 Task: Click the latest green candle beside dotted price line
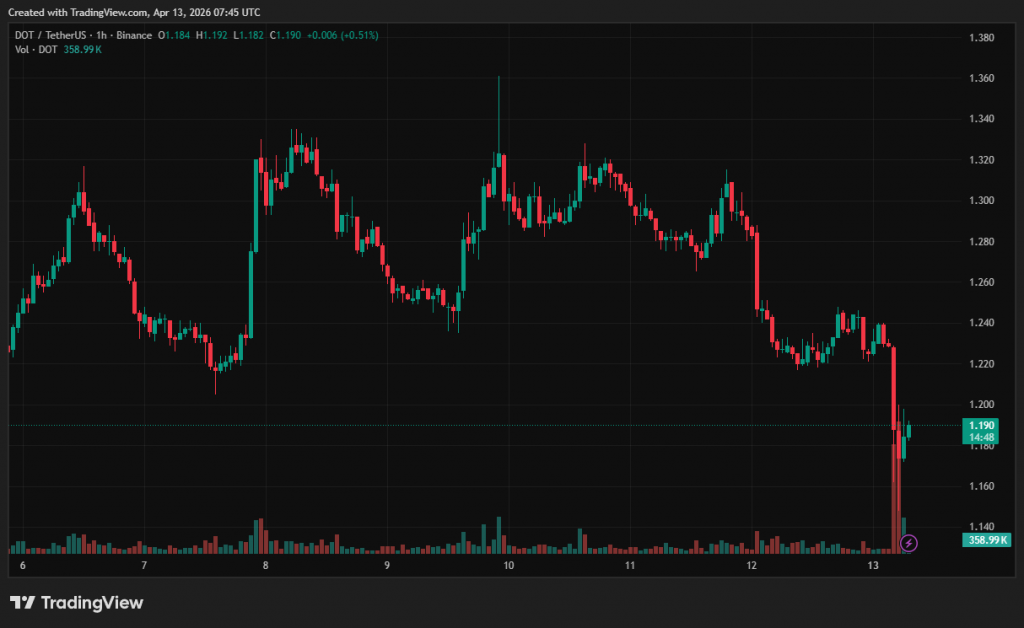click(x=909, y=430)
